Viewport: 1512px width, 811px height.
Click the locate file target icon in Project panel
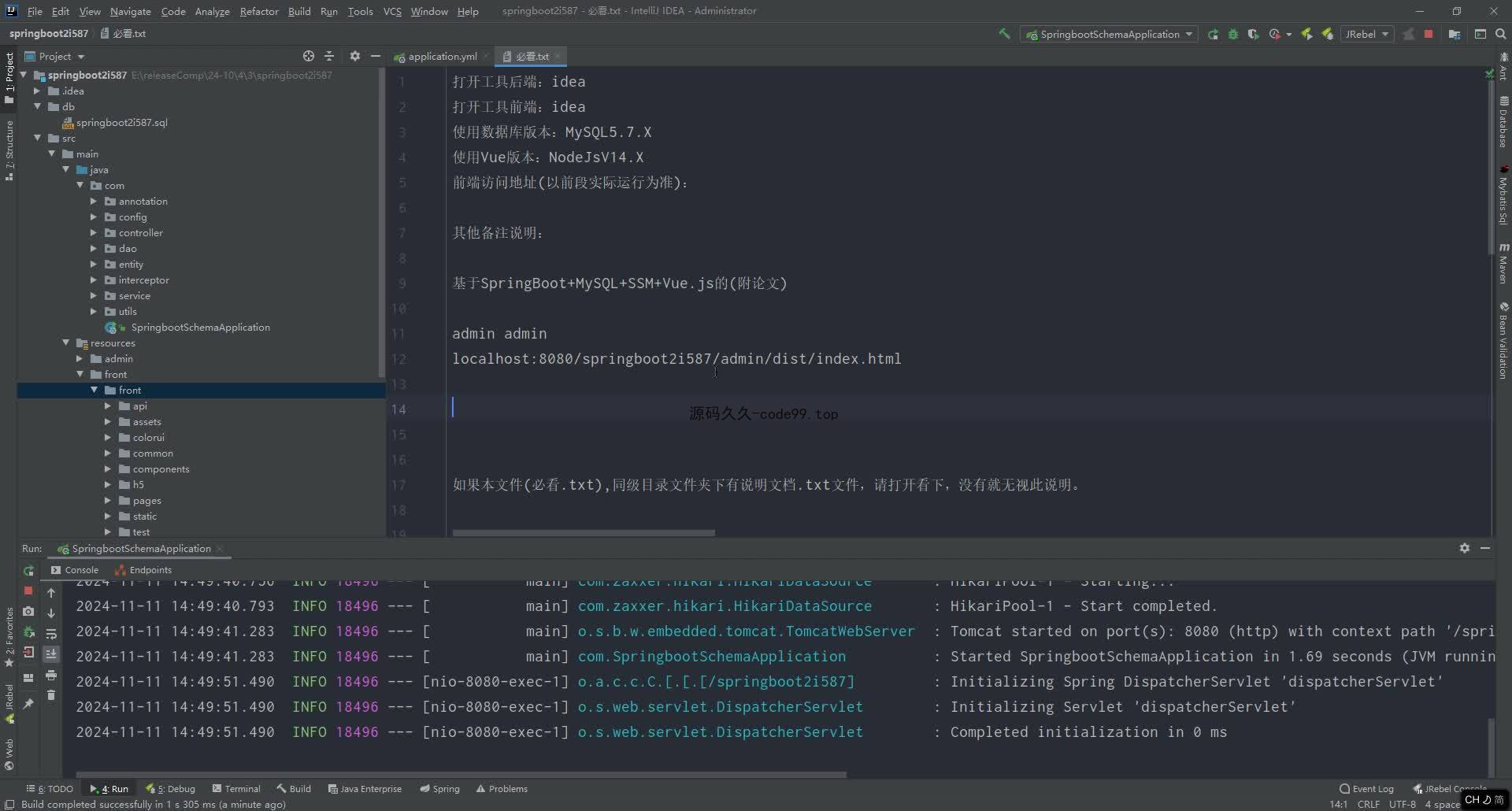[x=309, y=56]
